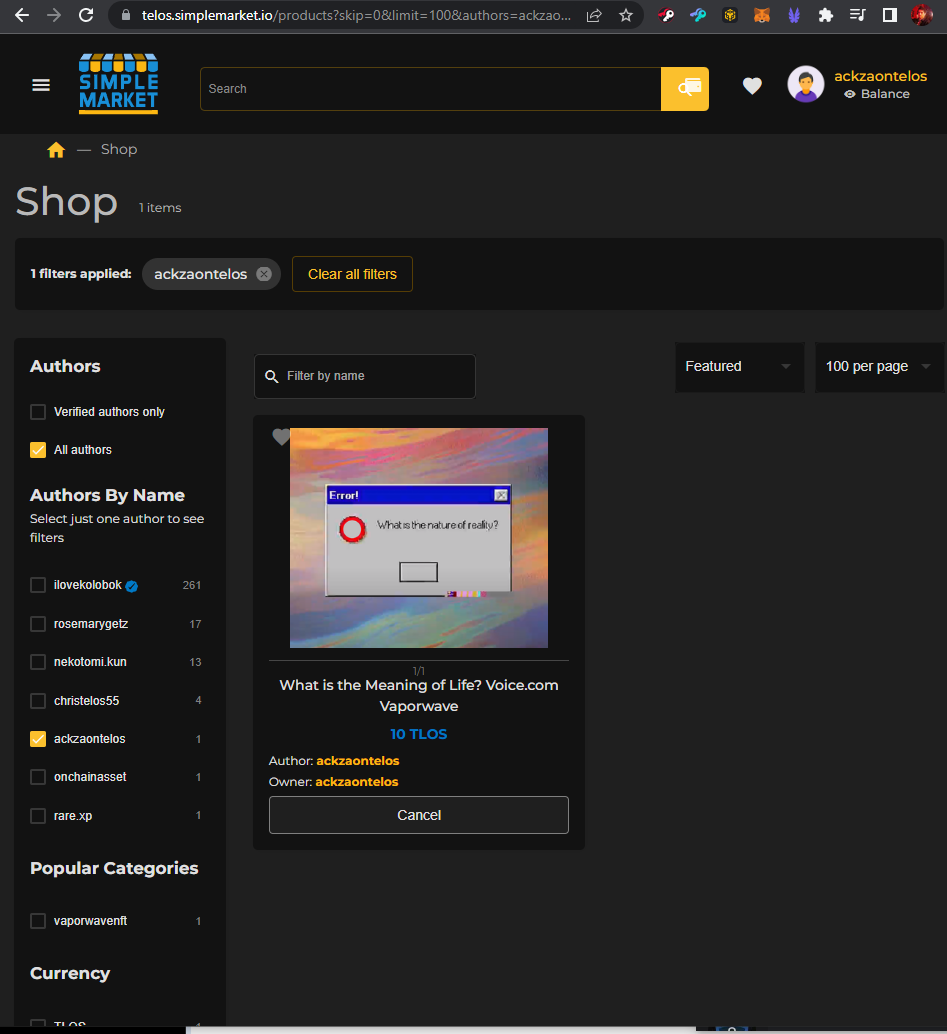Open the blue key browser extension

pyautogui.click(x=698, y=15)
